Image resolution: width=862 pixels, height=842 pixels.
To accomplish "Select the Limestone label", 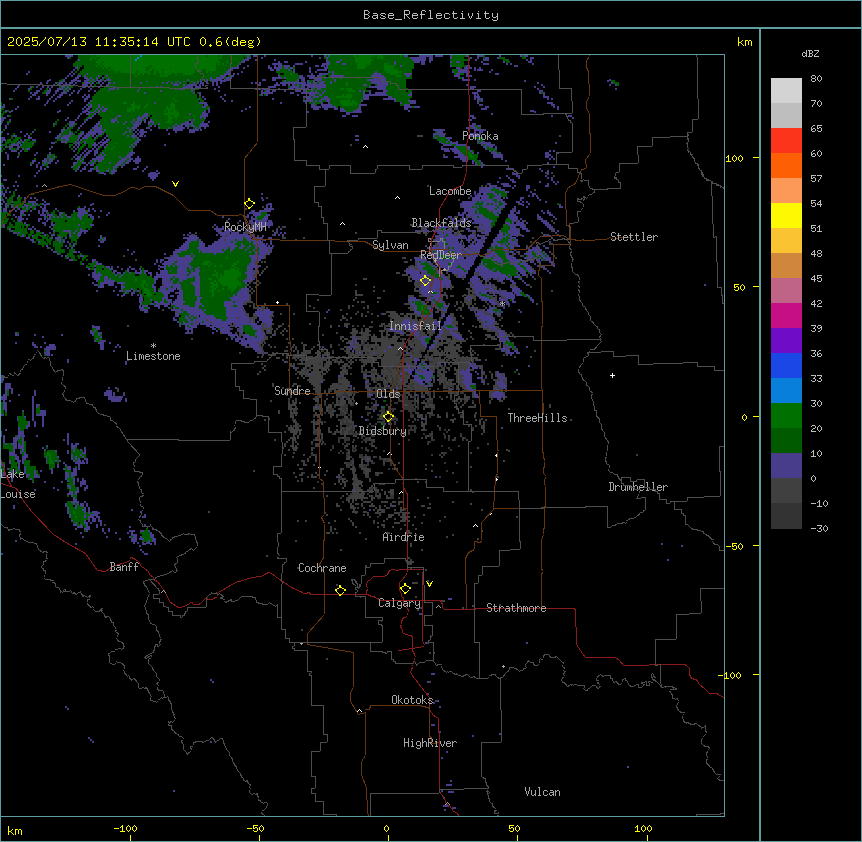I will pyautogui.click(x=153, y=356).
